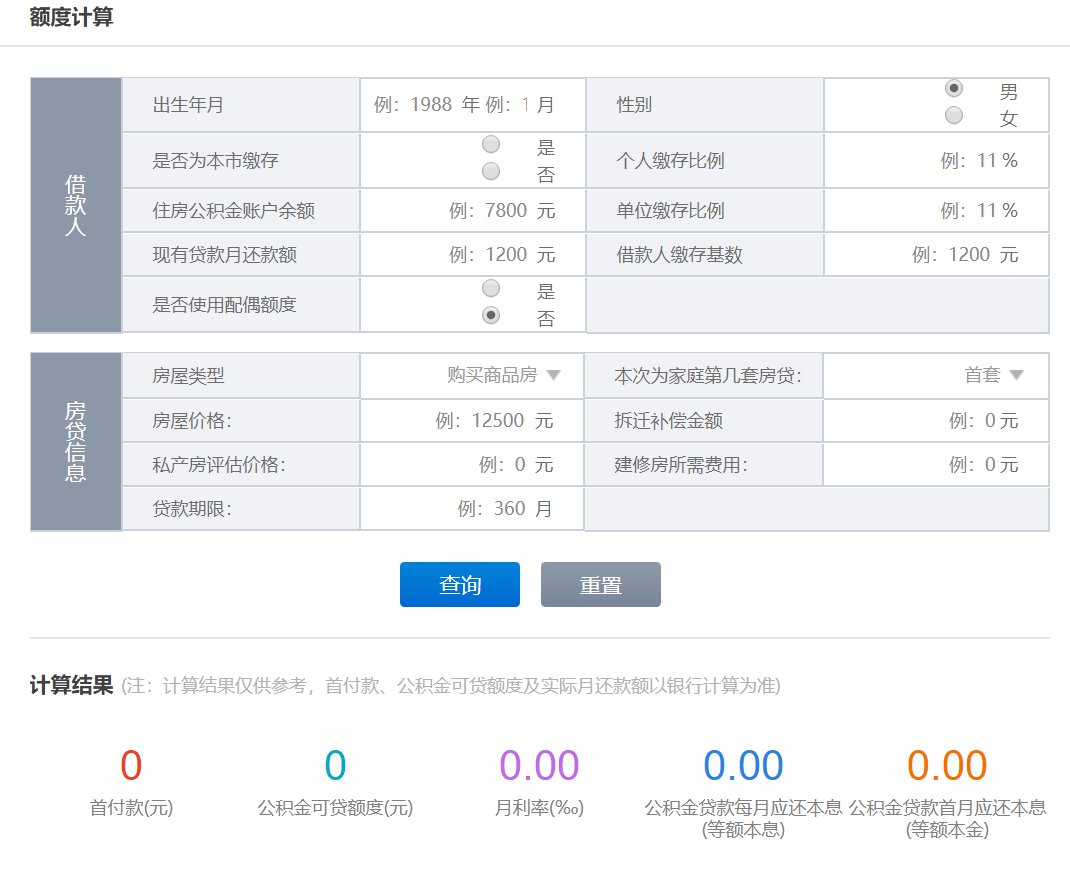Click the 查询 button
The width and height of the screenshot is (1070, 895).
click(459, 585)
